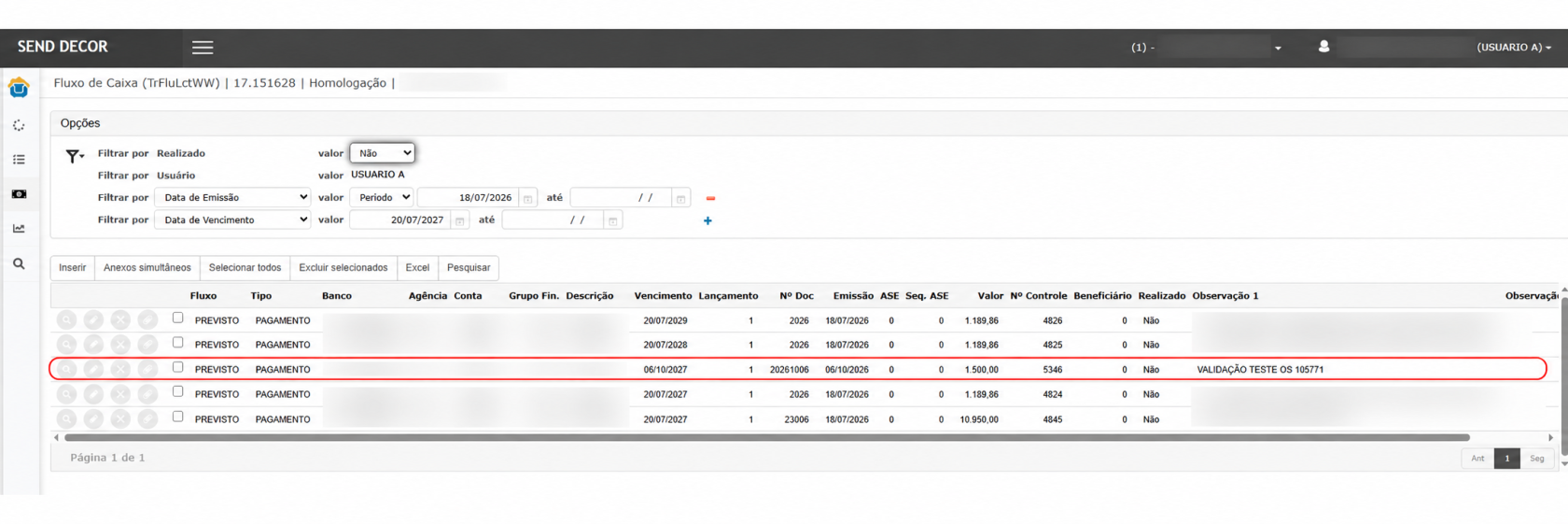This screenshot has height=524, width=1568.
Task: Focus the Emissão 'até' end date field
Action: click(622, 198)
